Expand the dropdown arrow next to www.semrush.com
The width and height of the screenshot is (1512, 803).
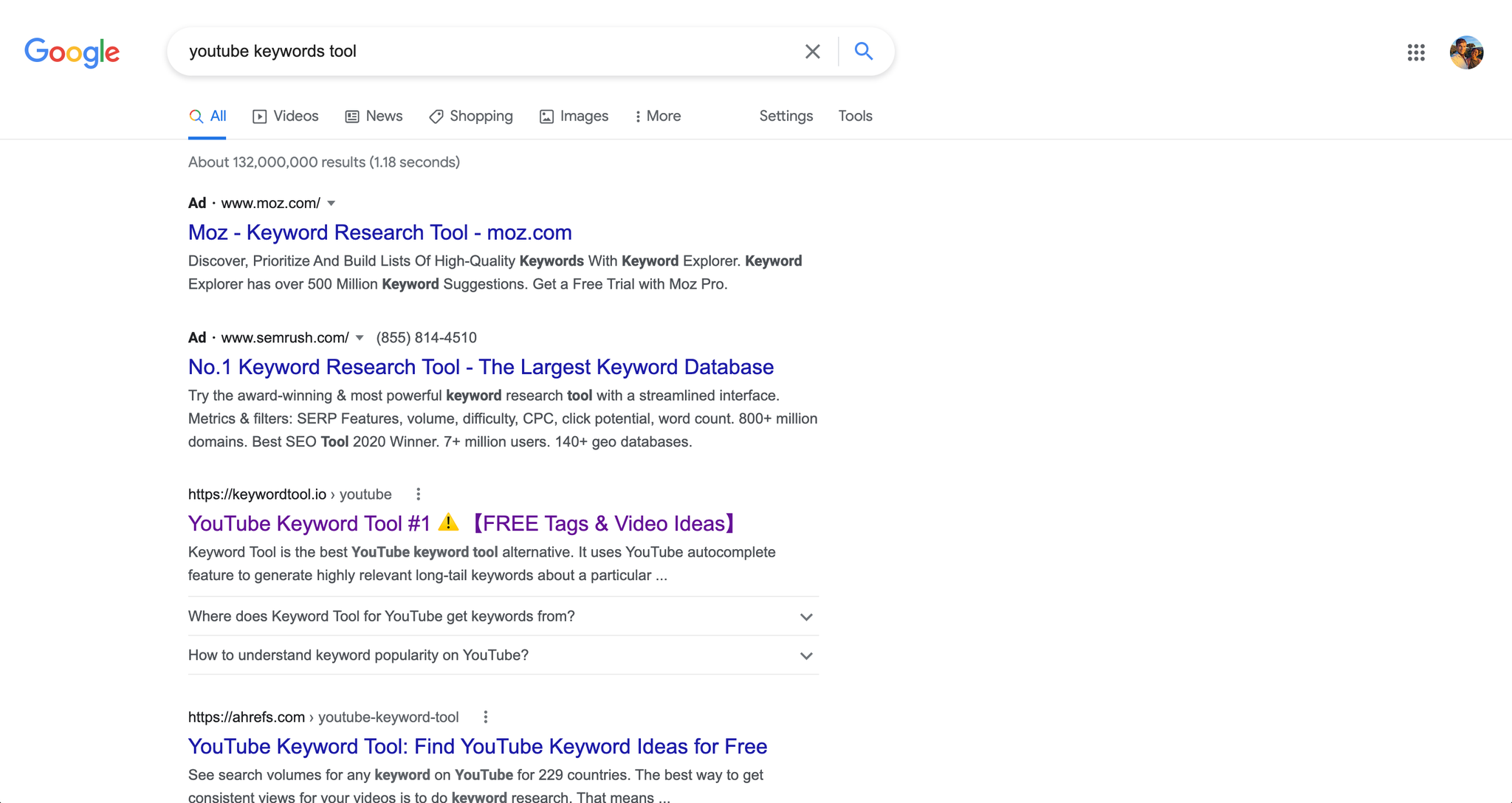click(x=360, y=338)
